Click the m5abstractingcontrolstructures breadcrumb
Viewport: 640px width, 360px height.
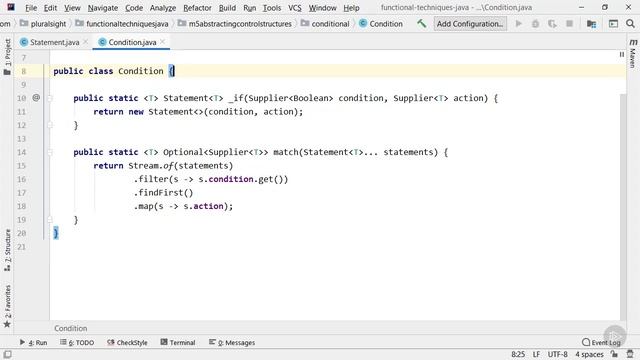tap(235, 24)
